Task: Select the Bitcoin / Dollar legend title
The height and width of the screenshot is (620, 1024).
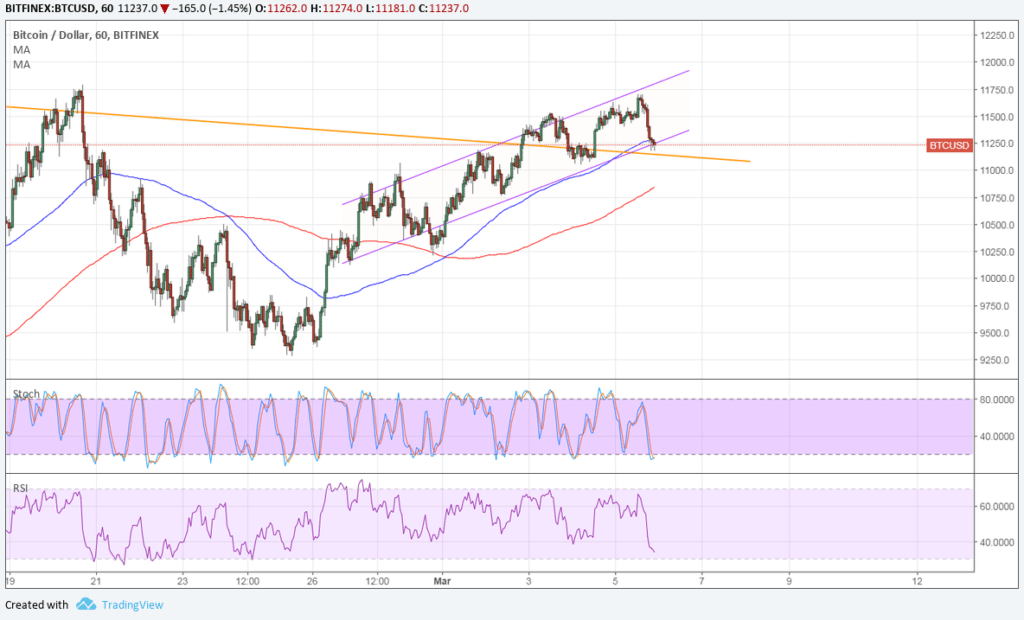Action: [86, 36]
